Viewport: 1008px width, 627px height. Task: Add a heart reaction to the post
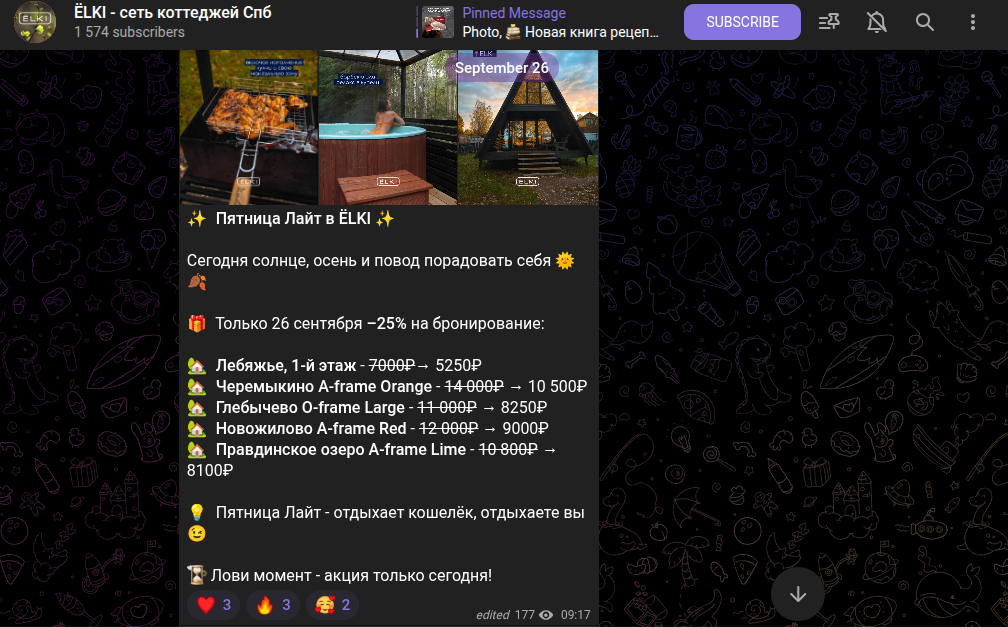click(213, 604)
